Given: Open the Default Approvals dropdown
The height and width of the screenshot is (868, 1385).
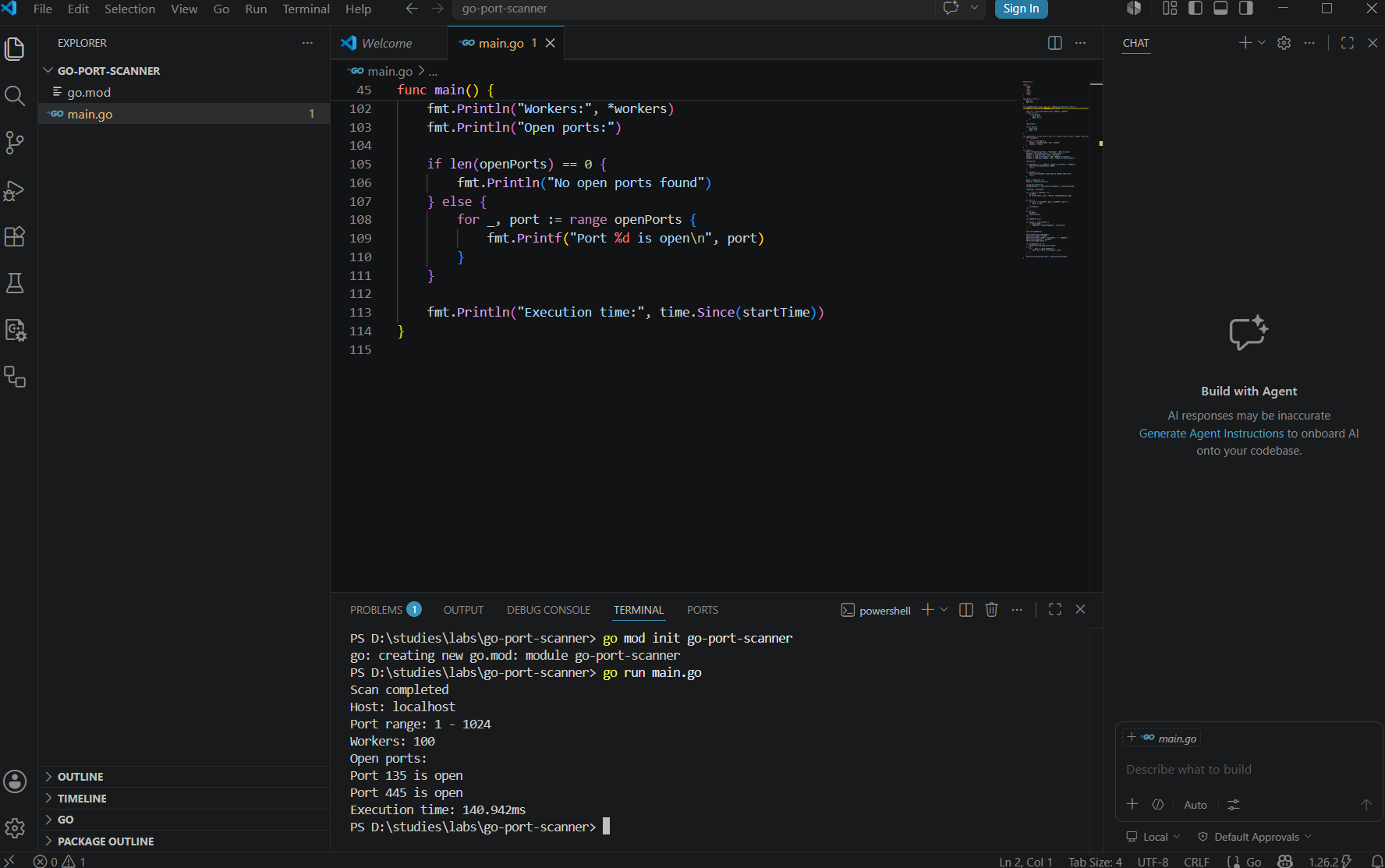Looking at the screenshot, I should point(1255,837).
